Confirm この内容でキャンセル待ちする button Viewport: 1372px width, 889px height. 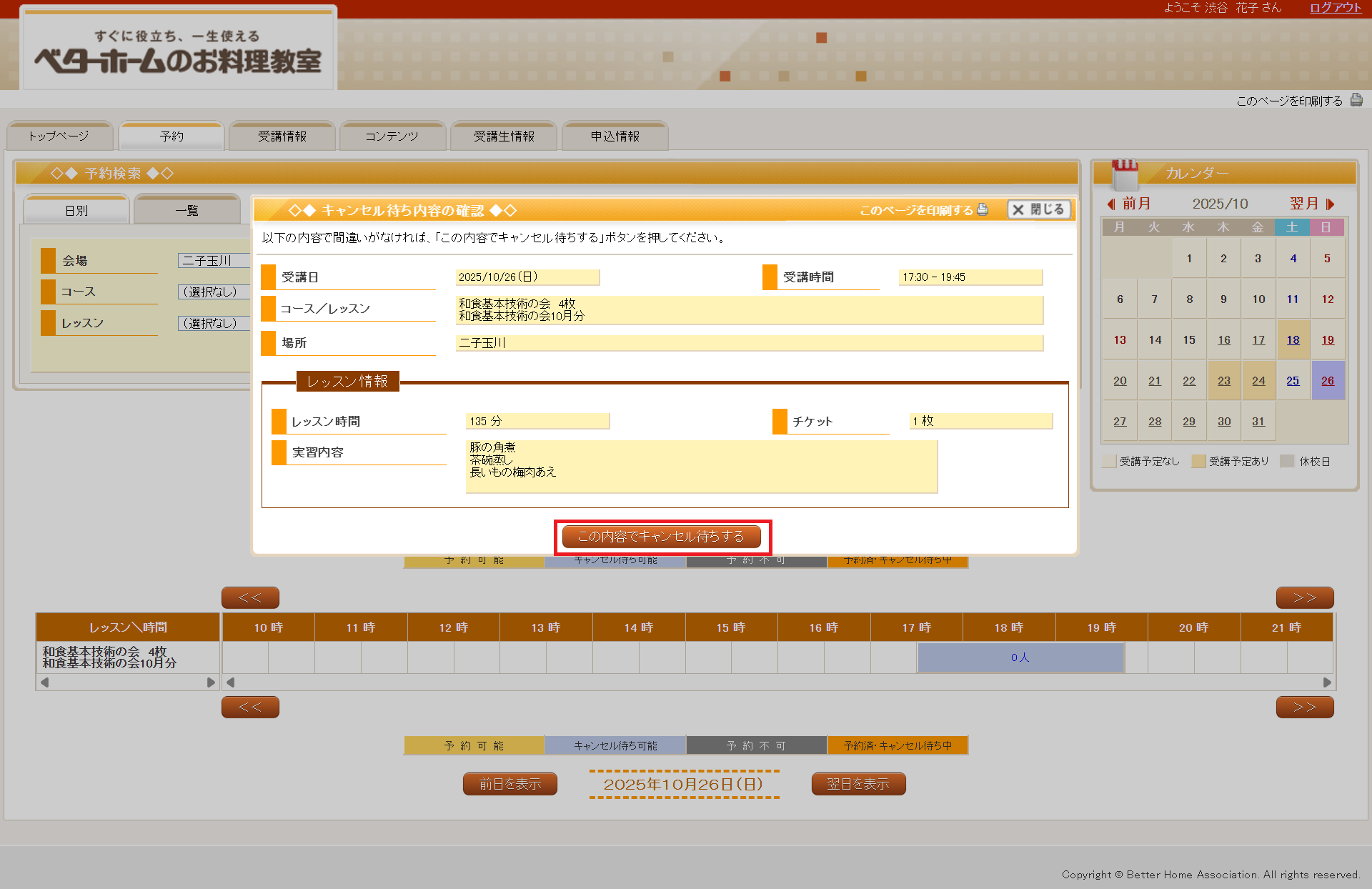[662, 536]
